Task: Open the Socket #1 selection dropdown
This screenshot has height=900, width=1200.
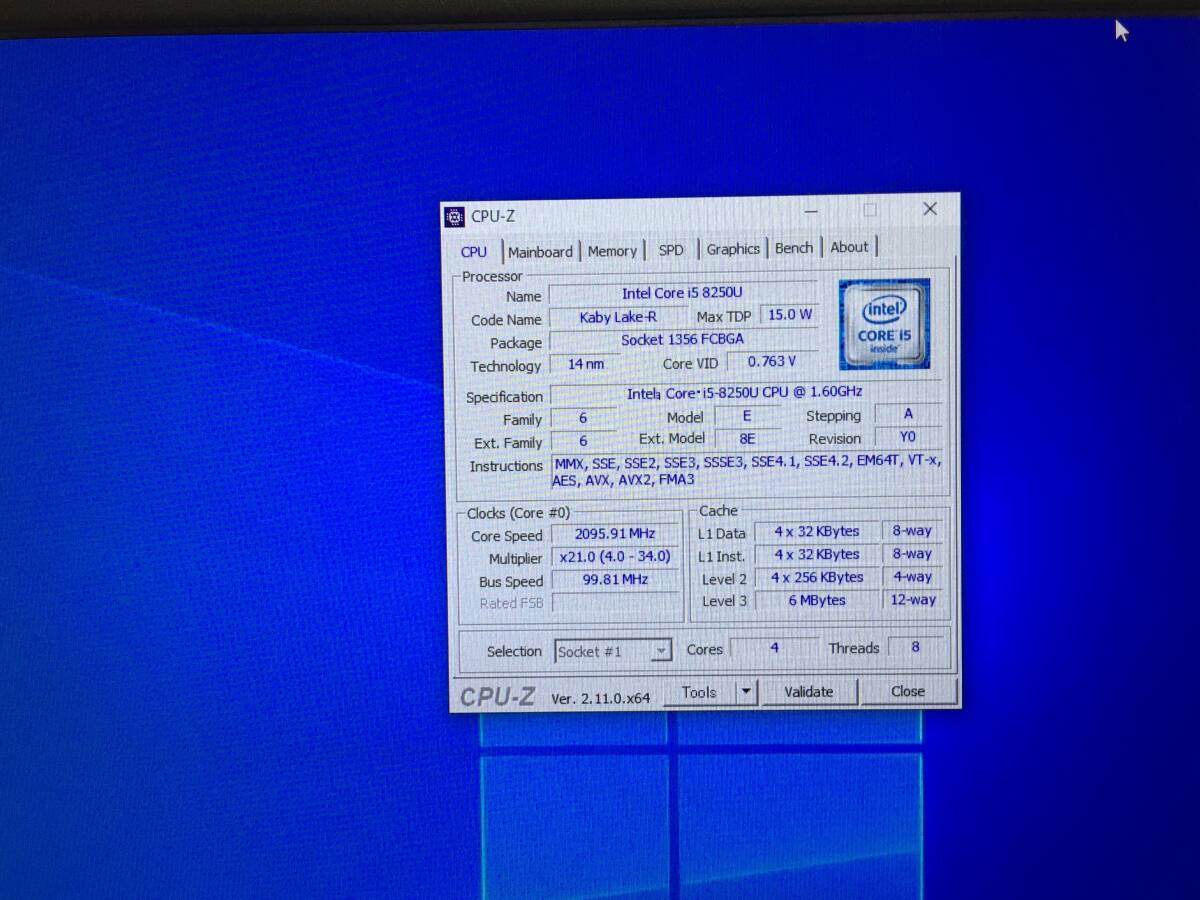Action: [x=612, y=652]
